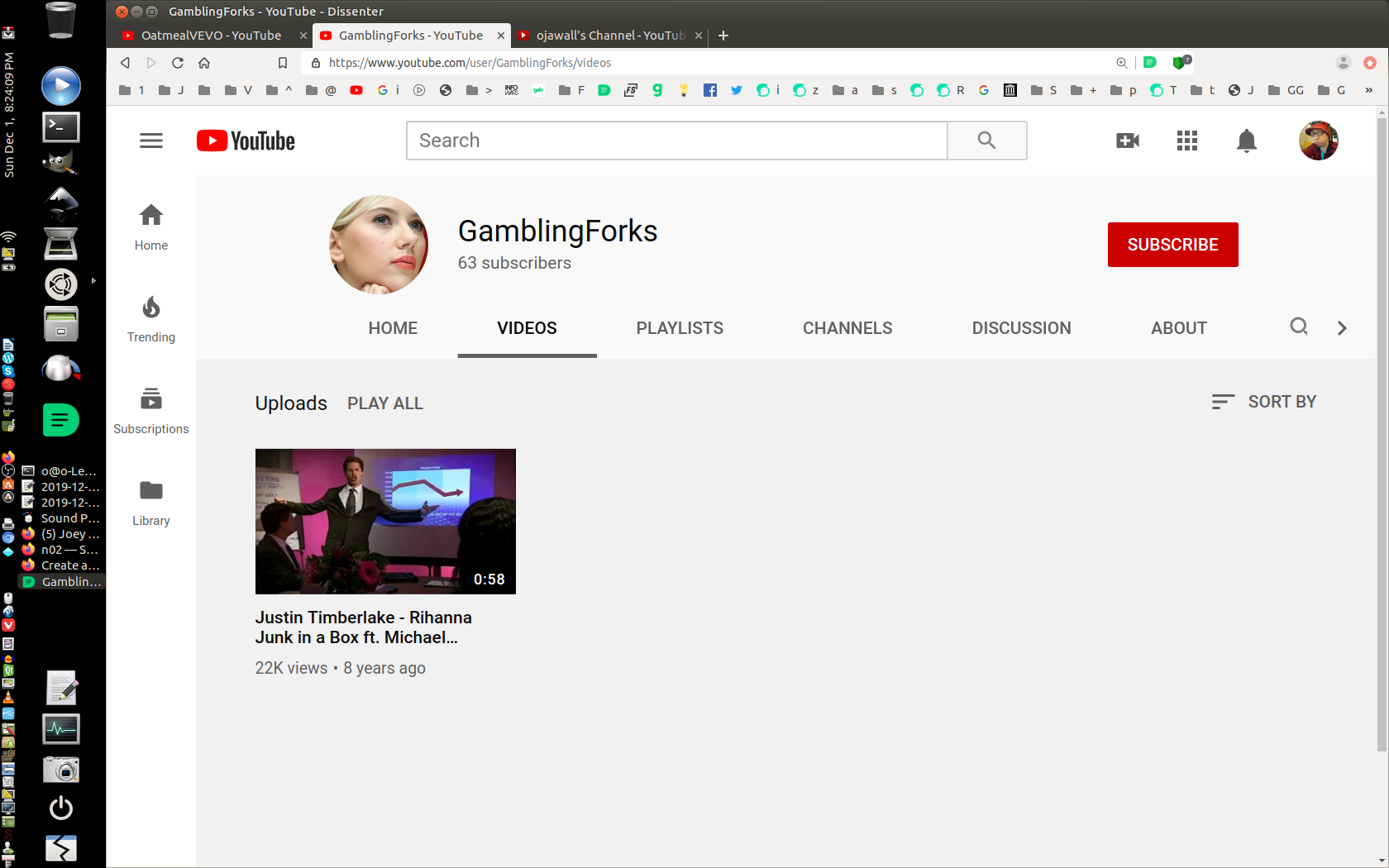Launch the terminal from the dock

61,126
